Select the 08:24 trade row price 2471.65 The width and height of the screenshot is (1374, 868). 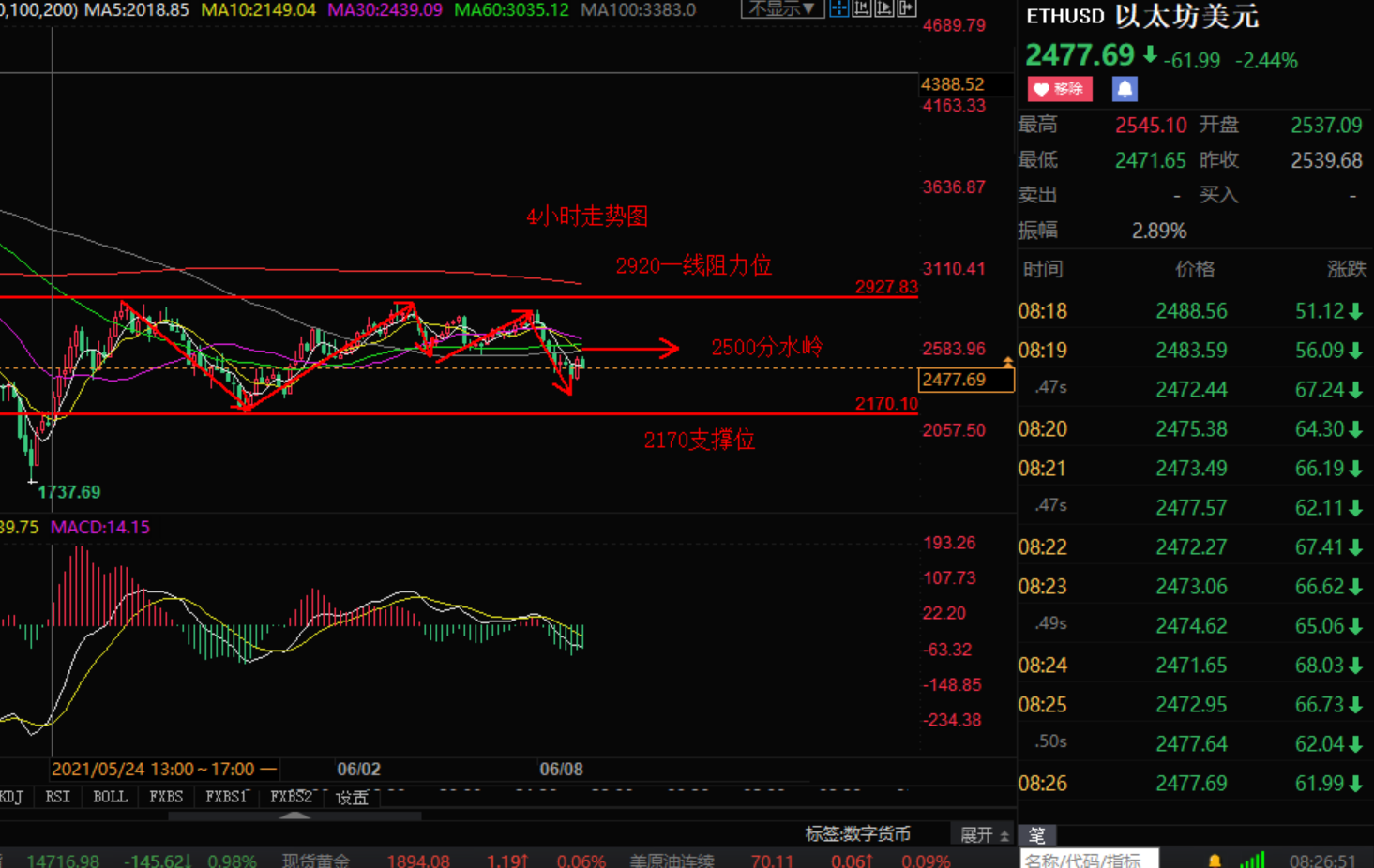tap(1191, 666)
